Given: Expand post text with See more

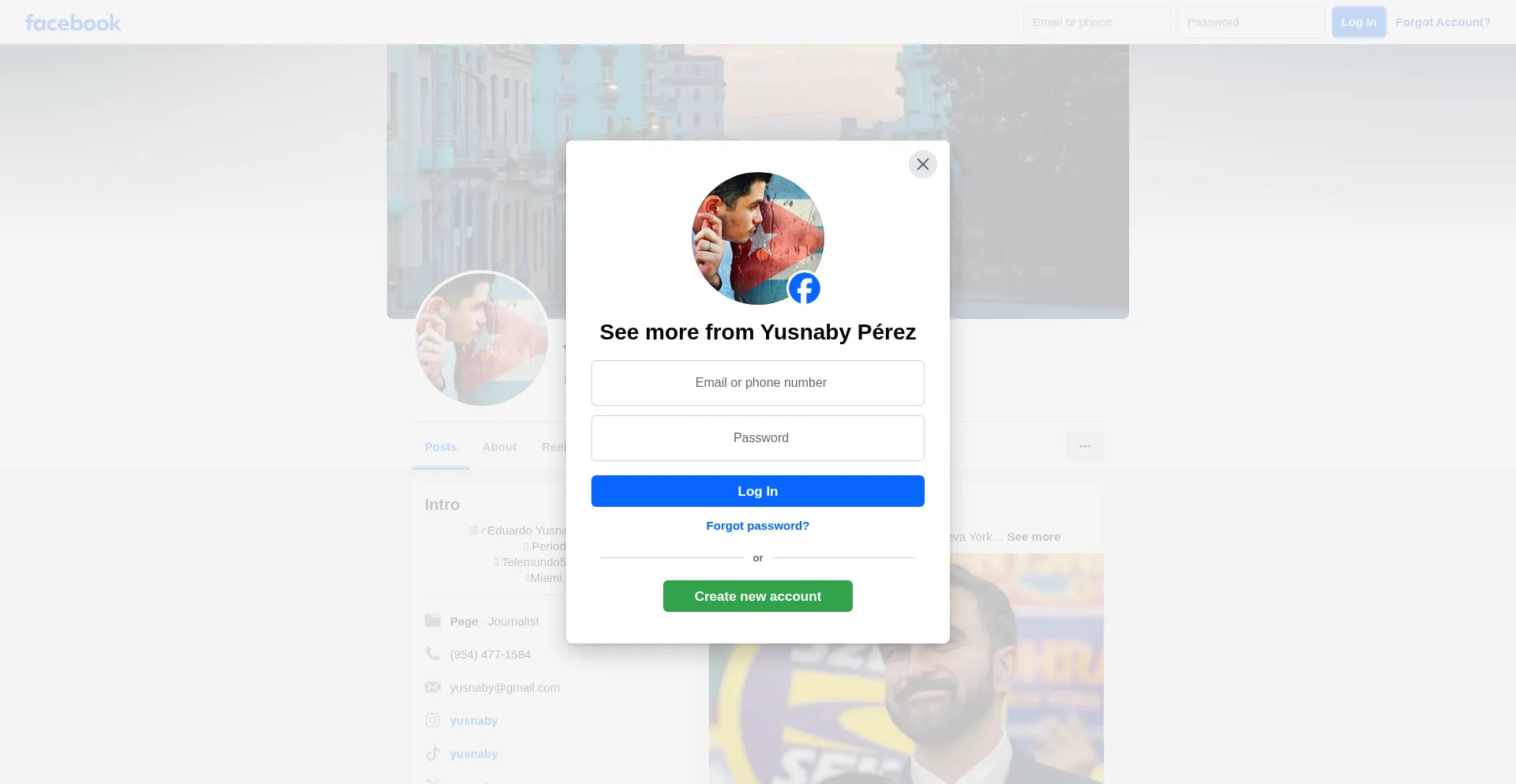Looking at the screenshot, I should click(1034, 537).
